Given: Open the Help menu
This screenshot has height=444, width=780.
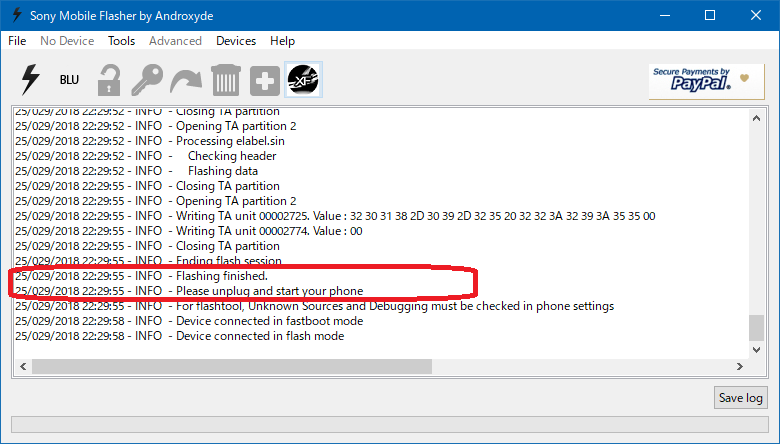Looking at the screenshot, I should pos(283,41).
